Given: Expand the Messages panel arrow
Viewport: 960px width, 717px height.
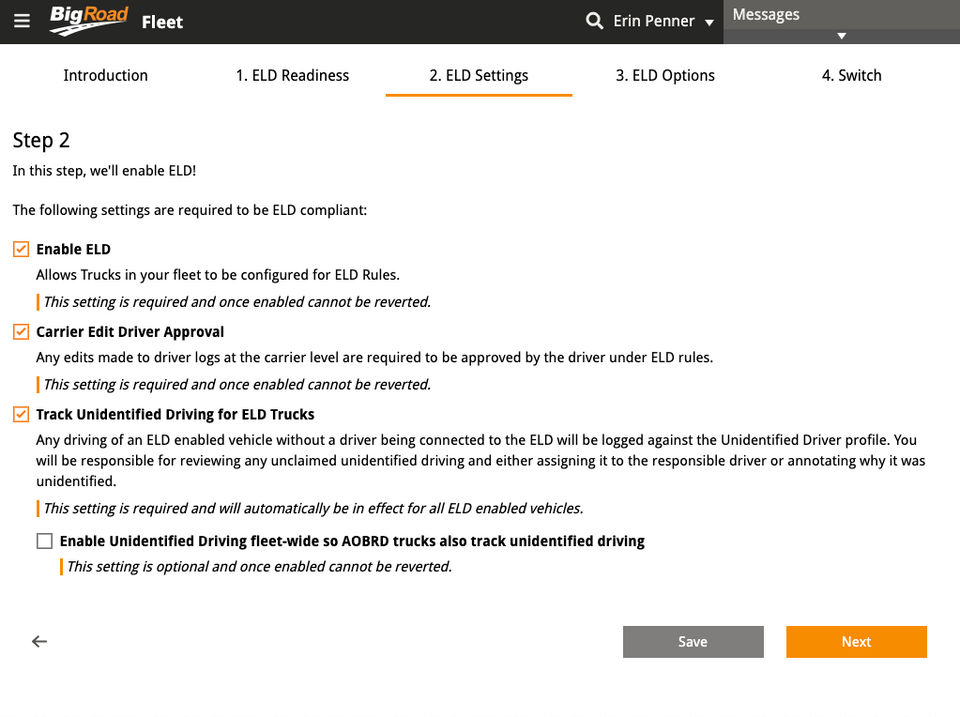Looking at the screenshot, I should click(841, 36).
